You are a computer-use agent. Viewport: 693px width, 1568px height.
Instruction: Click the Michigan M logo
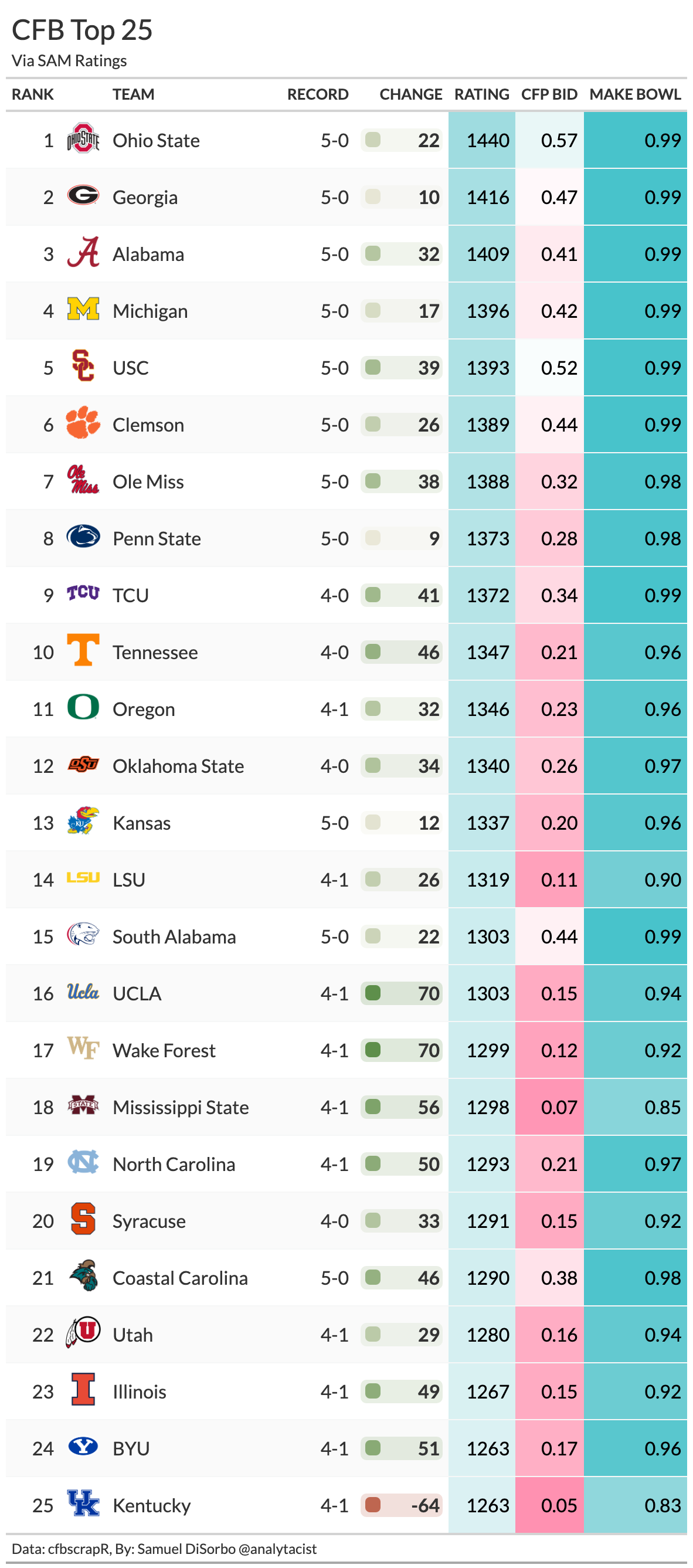coord(83,309)
